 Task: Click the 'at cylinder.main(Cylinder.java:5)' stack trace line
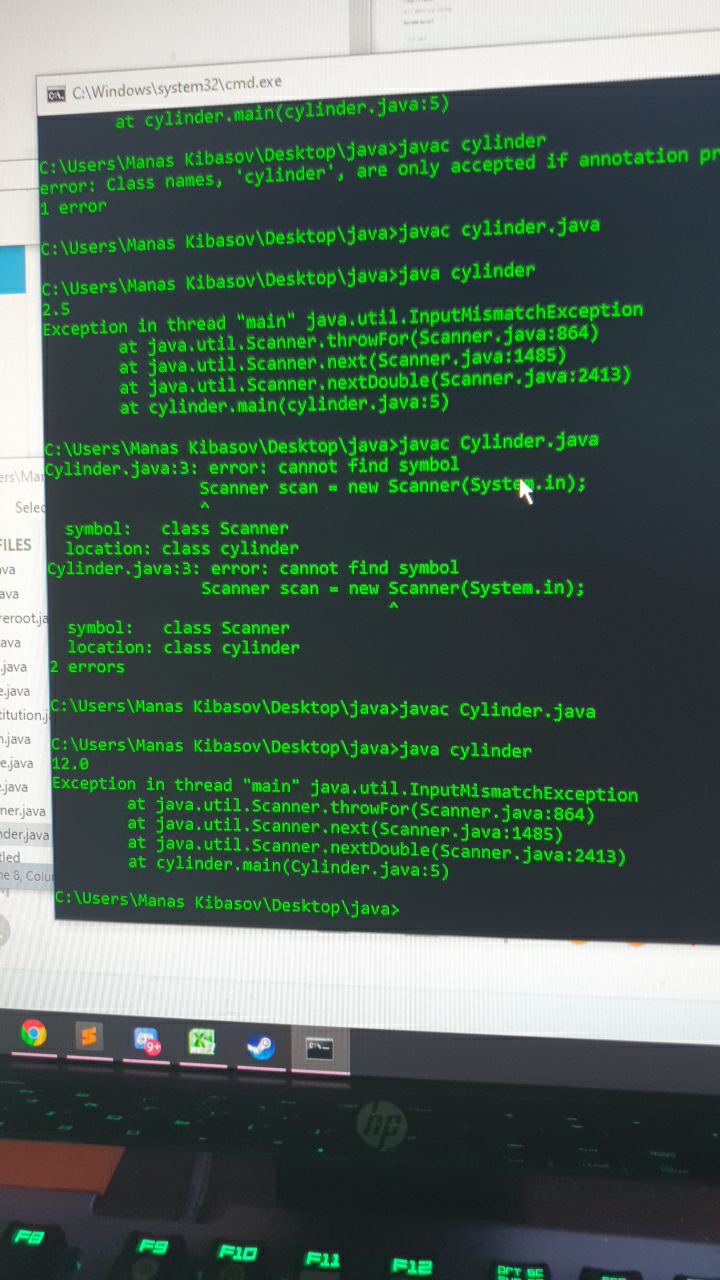pos(288,868)
